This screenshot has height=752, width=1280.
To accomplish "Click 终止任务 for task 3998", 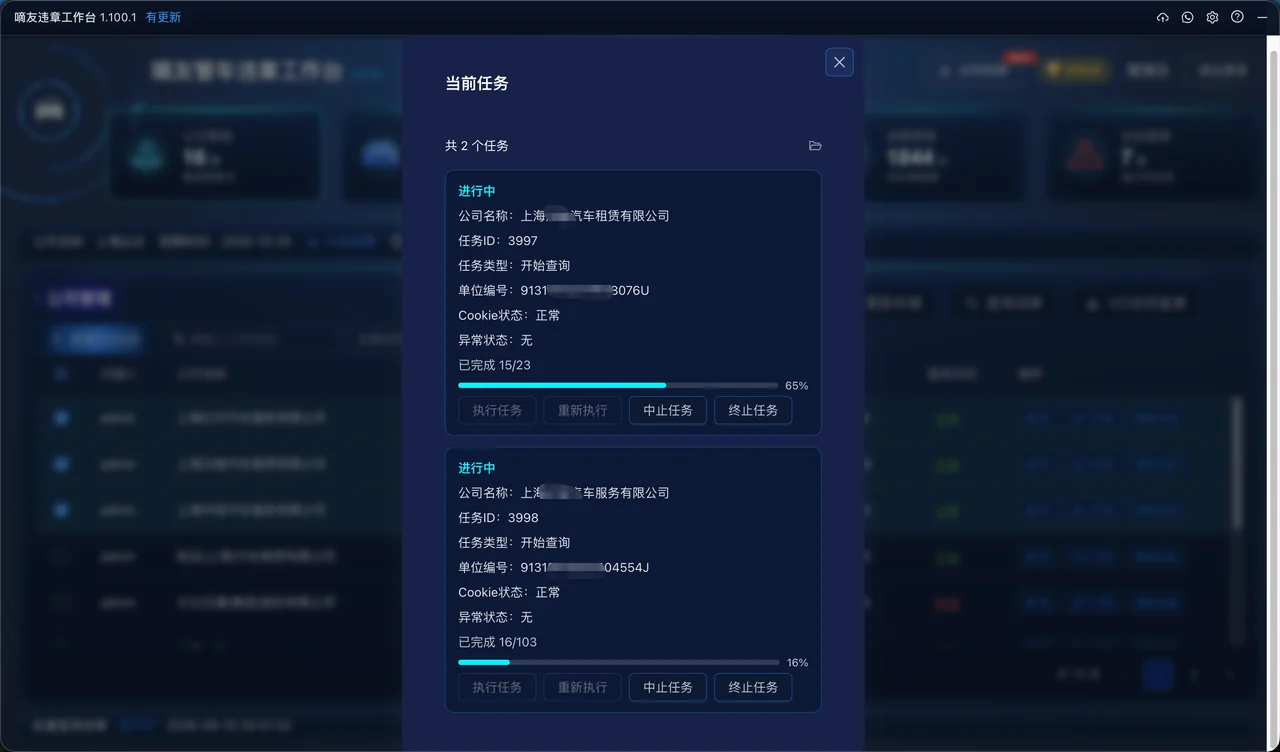I will click(753, 687).
